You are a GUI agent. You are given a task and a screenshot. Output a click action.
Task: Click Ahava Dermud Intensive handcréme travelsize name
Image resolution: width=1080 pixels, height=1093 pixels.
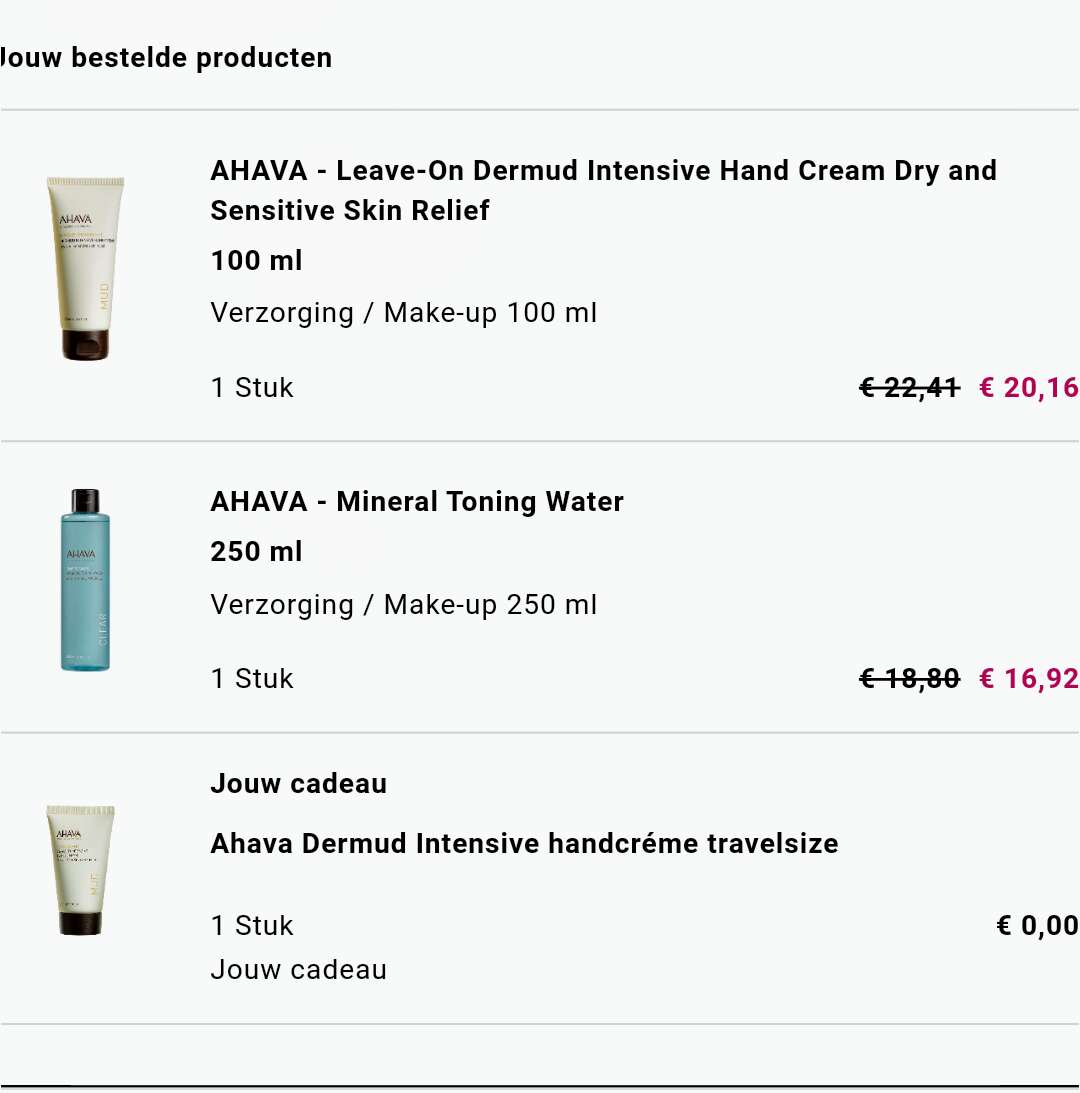click(x=524, y=843)
